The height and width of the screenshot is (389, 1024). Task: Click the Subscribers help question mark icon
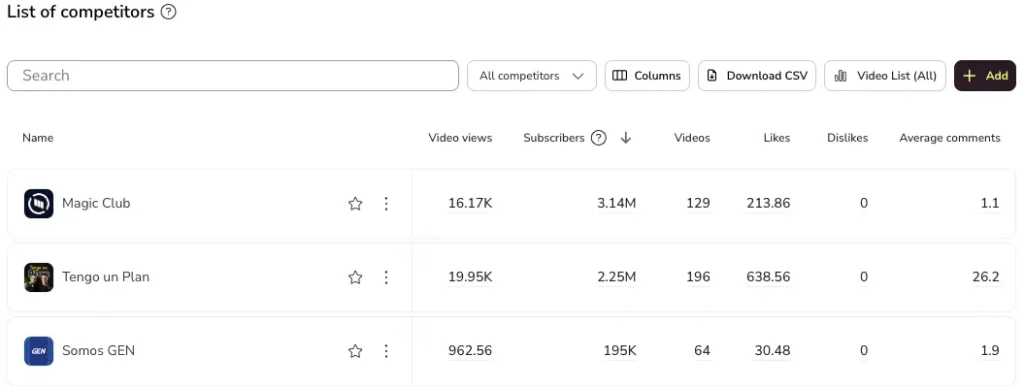tap(598, 138)
